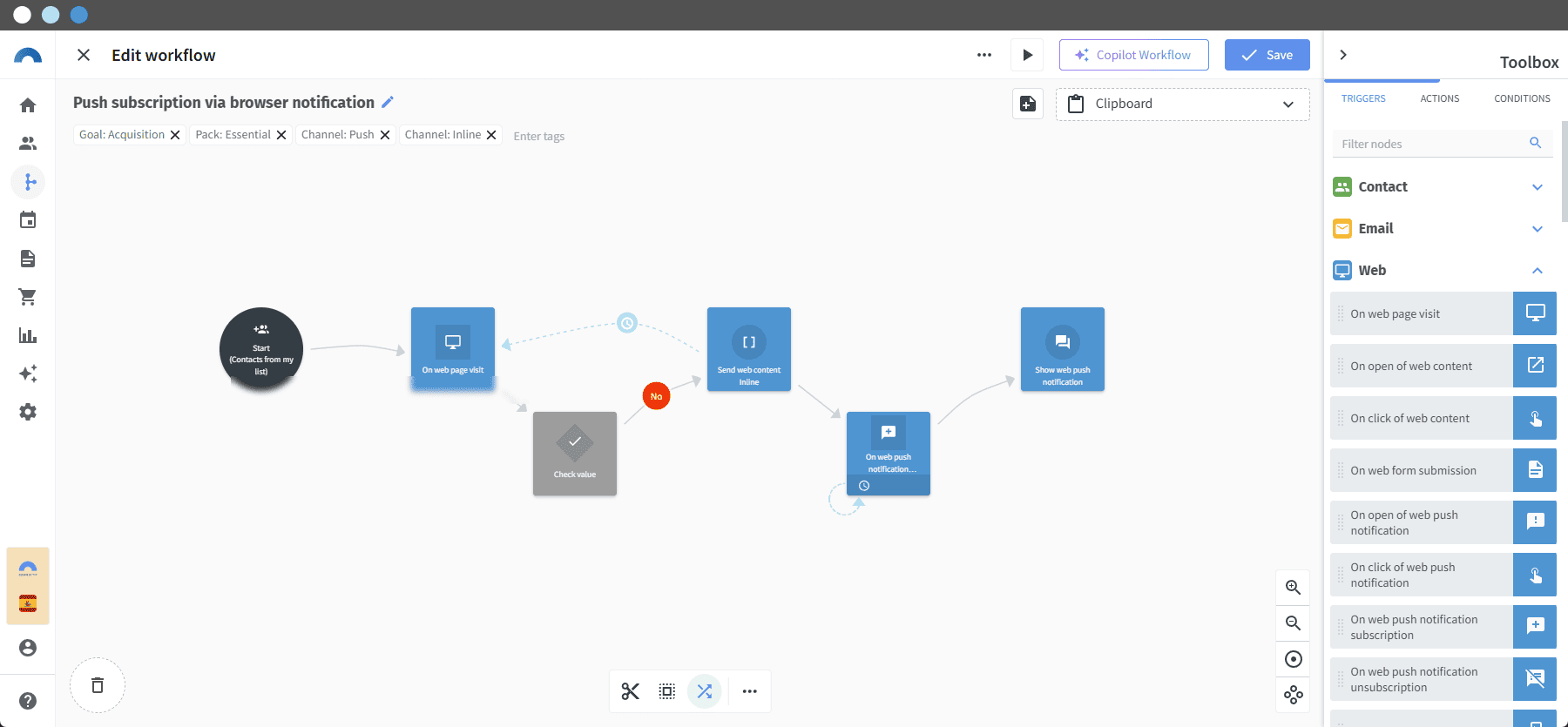Click the trash delete button
1568x727 pixels.
(98, 685)
